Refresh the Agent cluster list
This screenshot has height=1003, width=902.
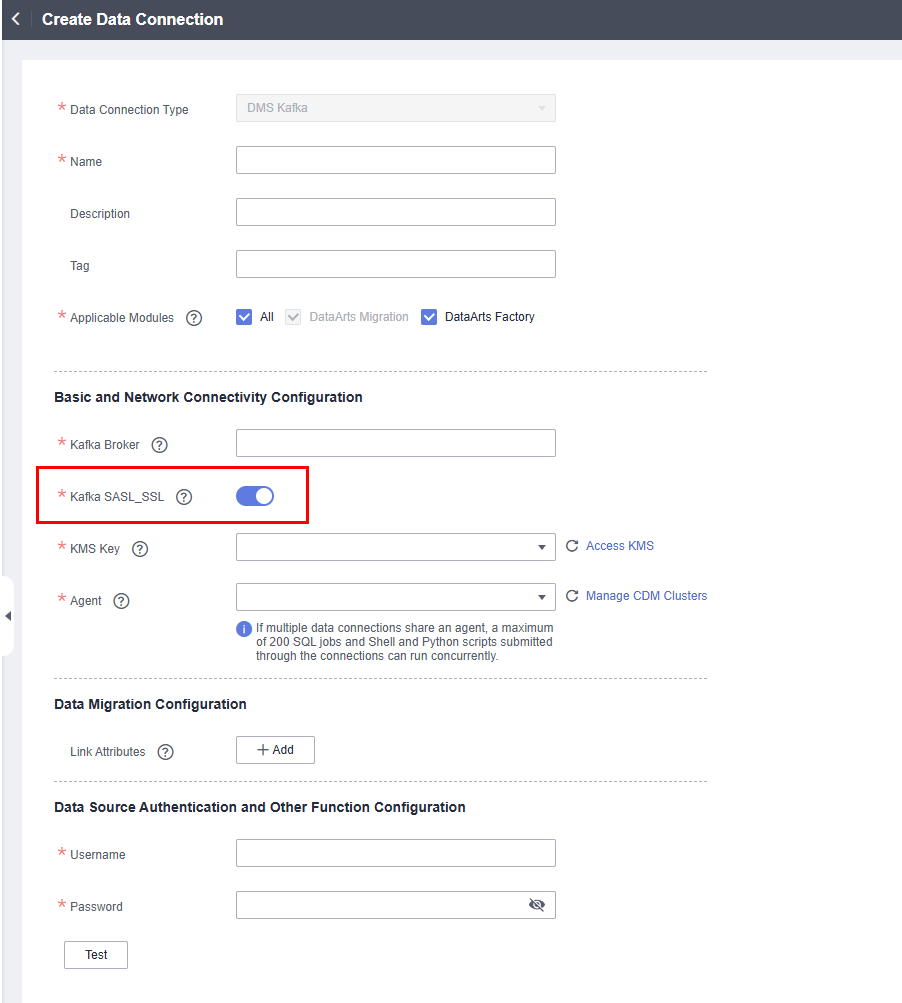572,596
